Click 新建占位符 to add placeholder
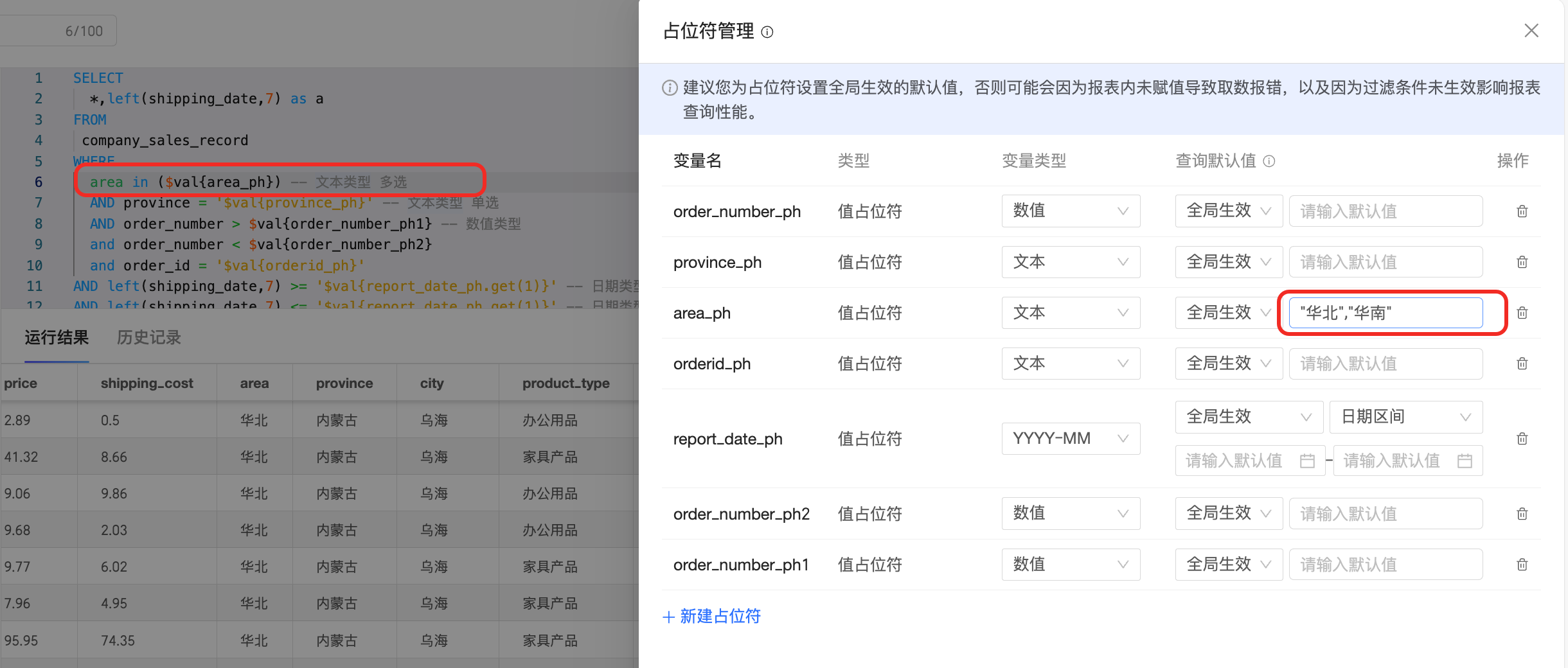Screen dimensions: 1568x668 [712, 617]
